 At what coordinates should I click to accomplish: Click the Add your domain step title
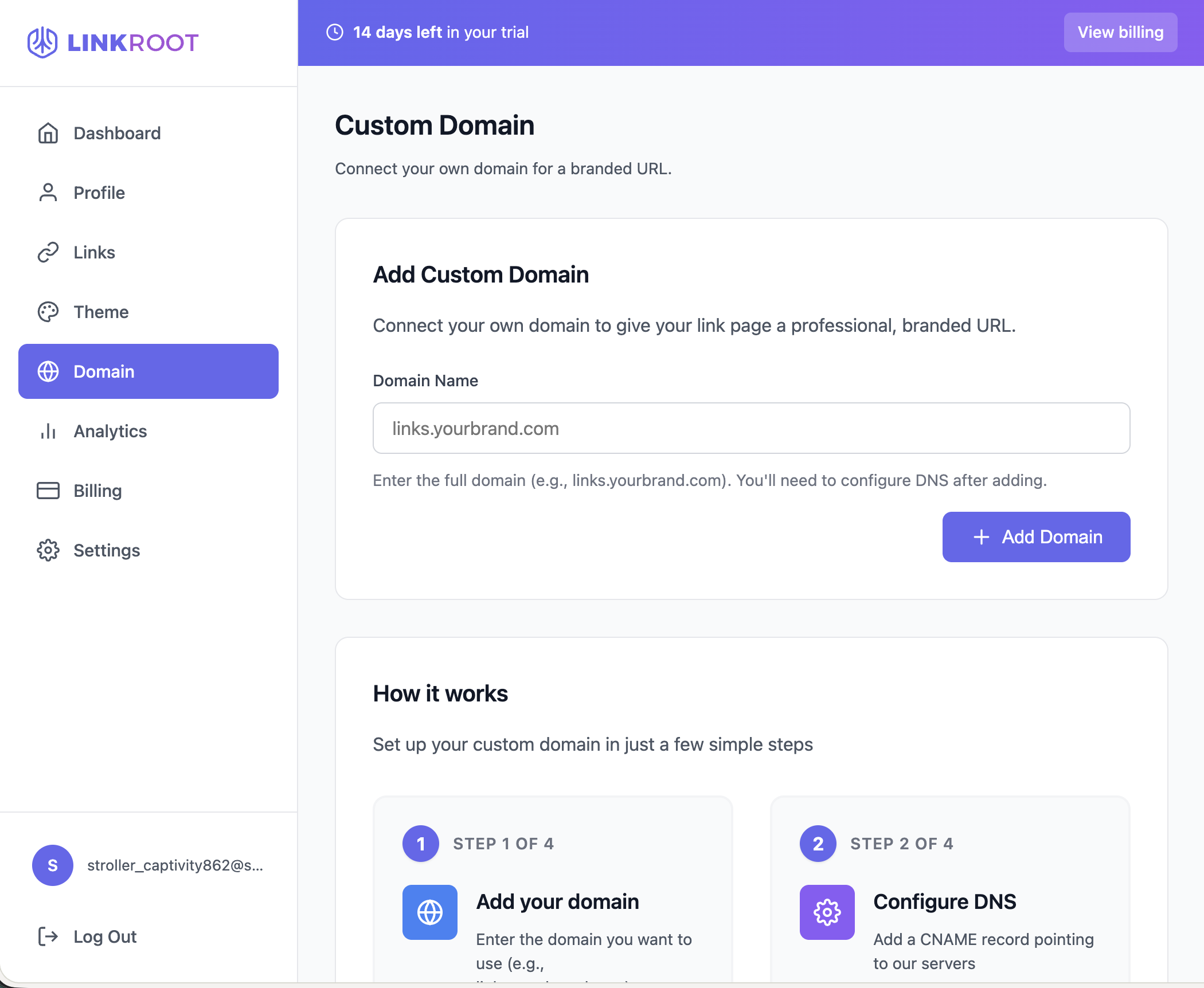tap(557, 901)
